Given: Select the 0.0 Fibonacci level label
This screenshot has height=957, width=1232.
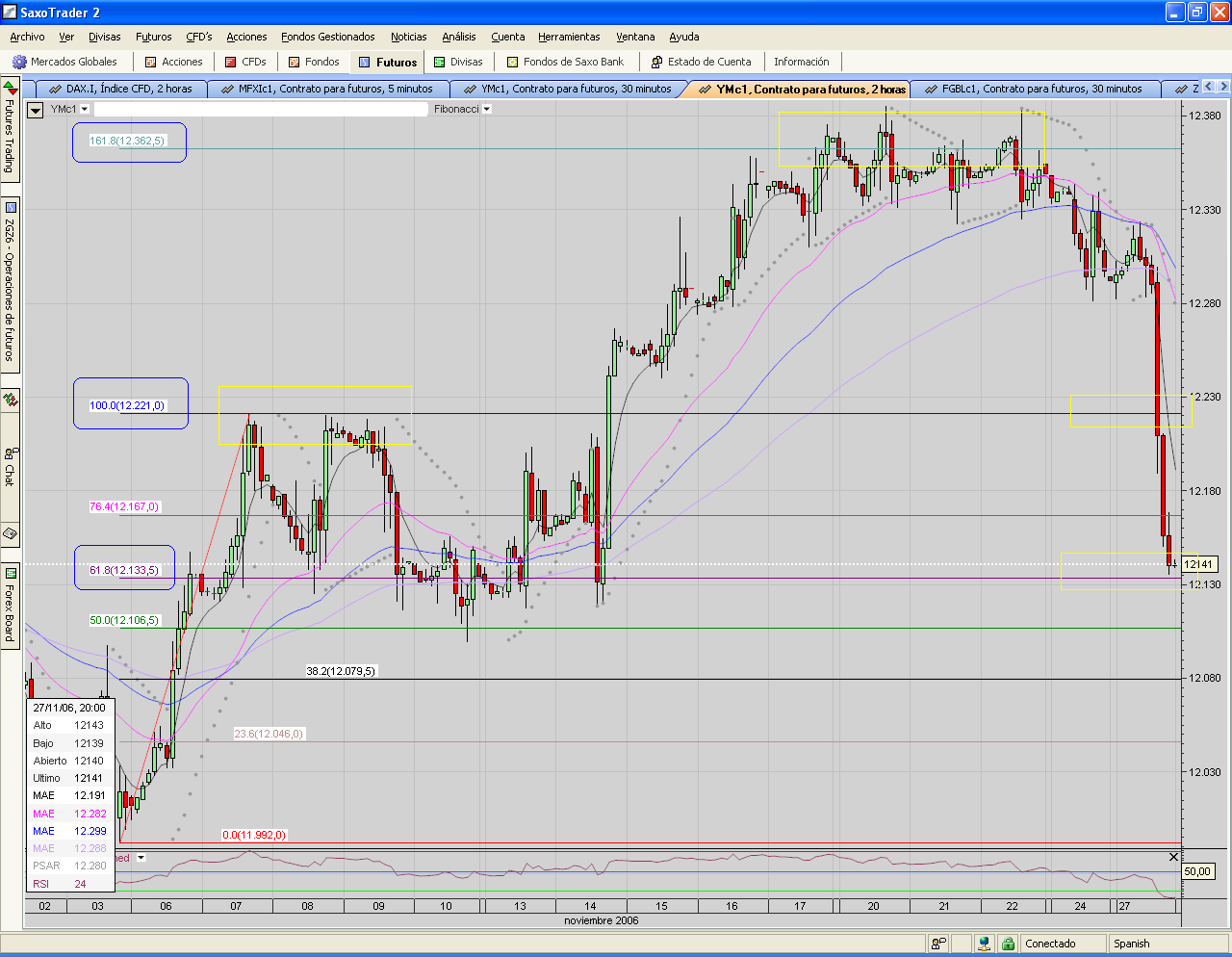Looking at the screenshot, I should click(x=254, y=835).
